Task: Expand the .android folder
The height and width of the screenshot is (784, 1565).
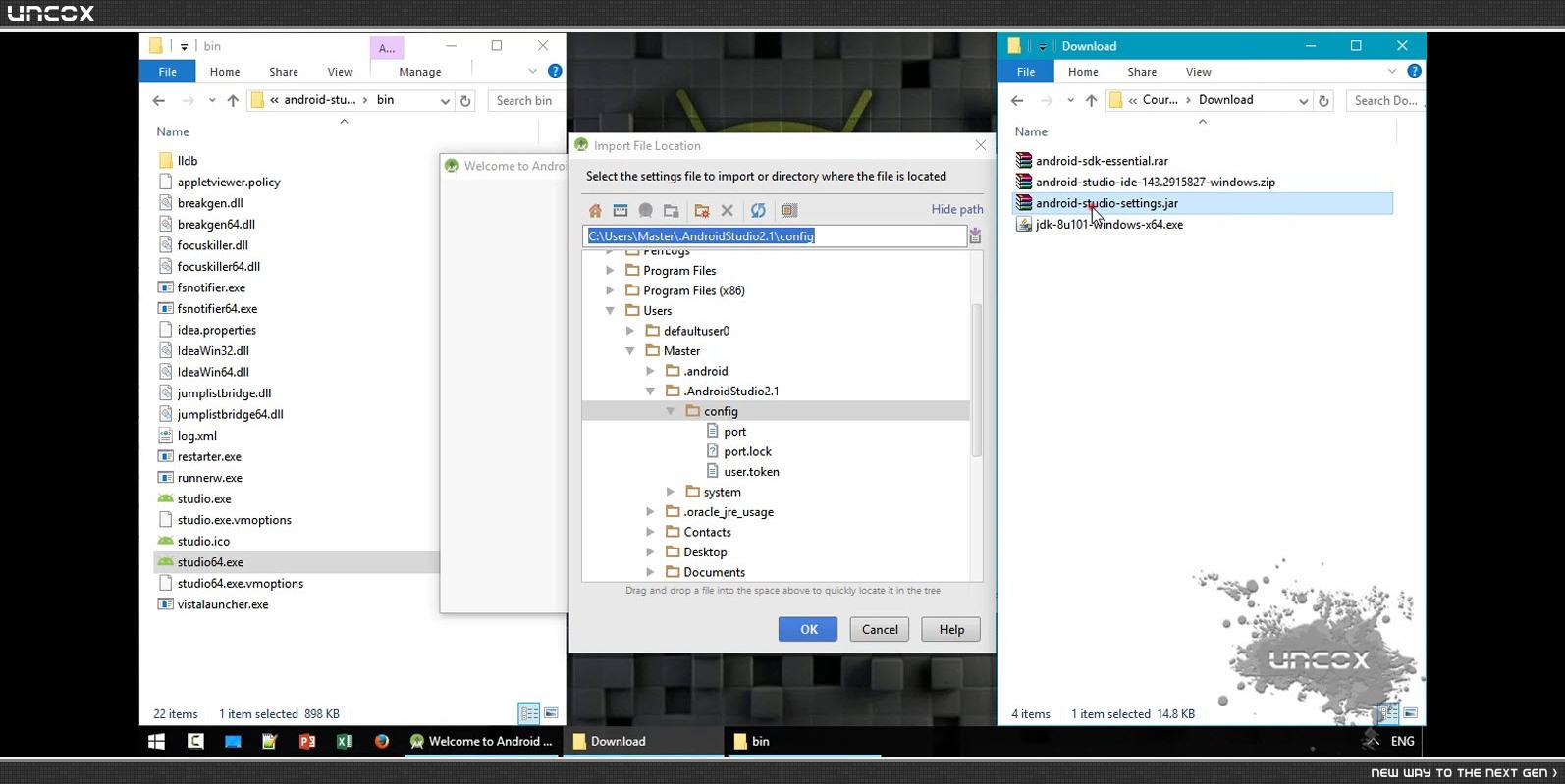Action: coord(651,371)
